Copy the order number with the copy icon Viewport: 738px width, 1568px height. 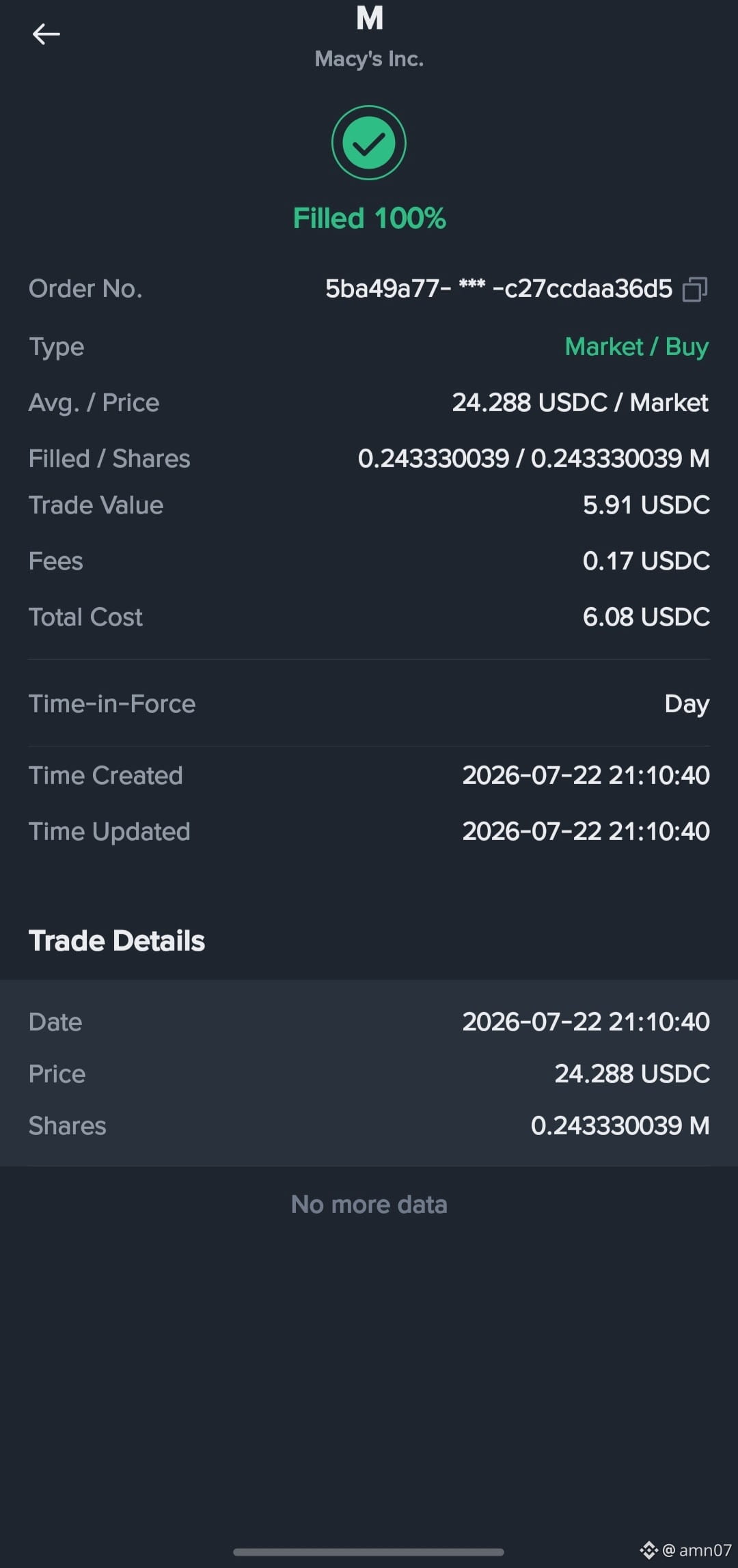pyautogui.click(x=695, y=290)
